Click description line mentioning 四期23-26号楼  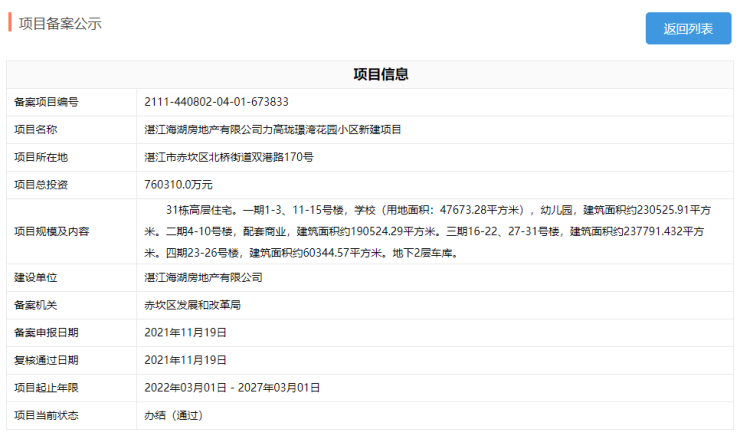coord(301,253)
